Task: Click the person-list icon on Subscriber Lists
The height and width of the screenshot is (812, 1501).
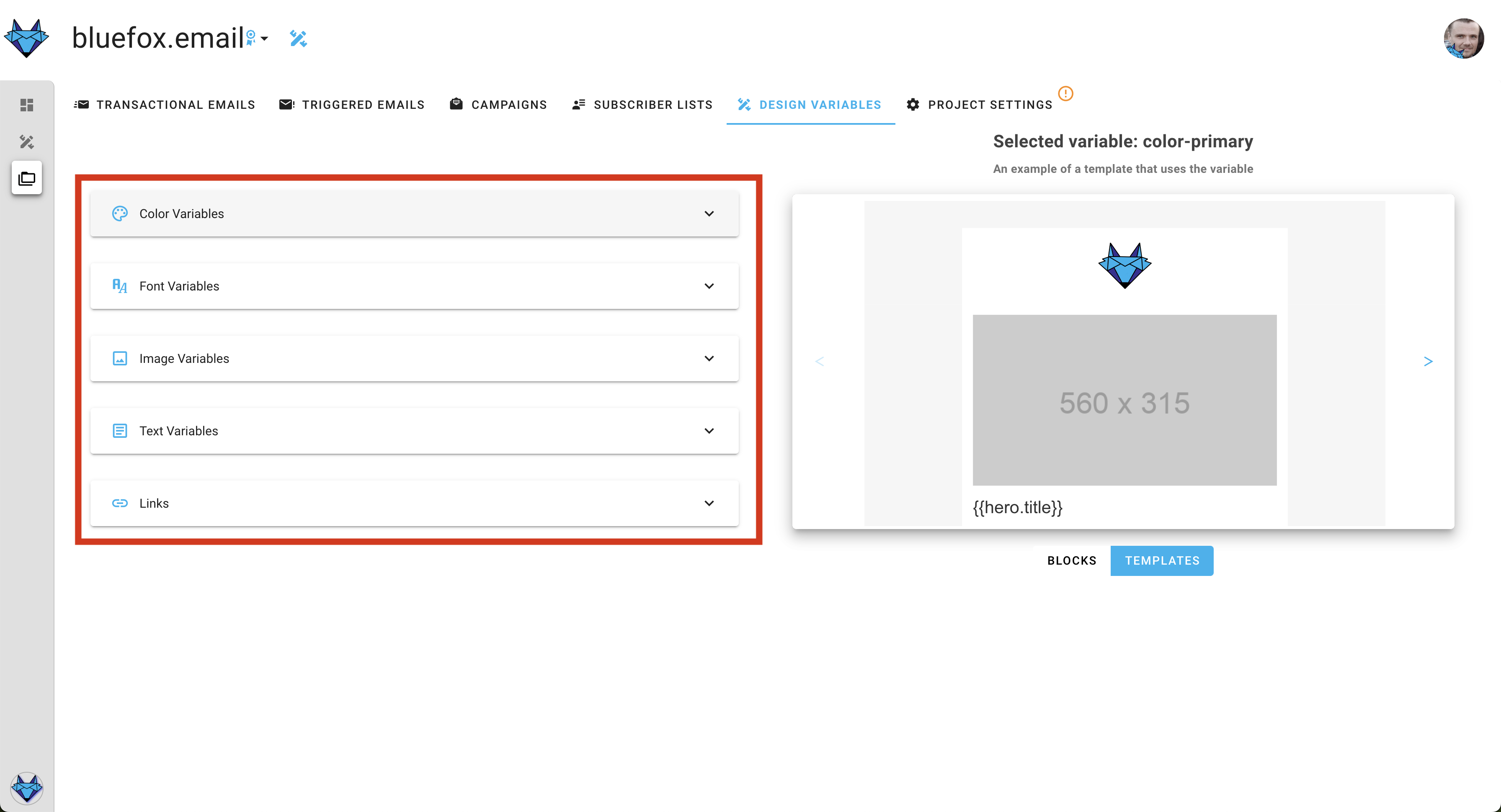Action: pos(579,104)
